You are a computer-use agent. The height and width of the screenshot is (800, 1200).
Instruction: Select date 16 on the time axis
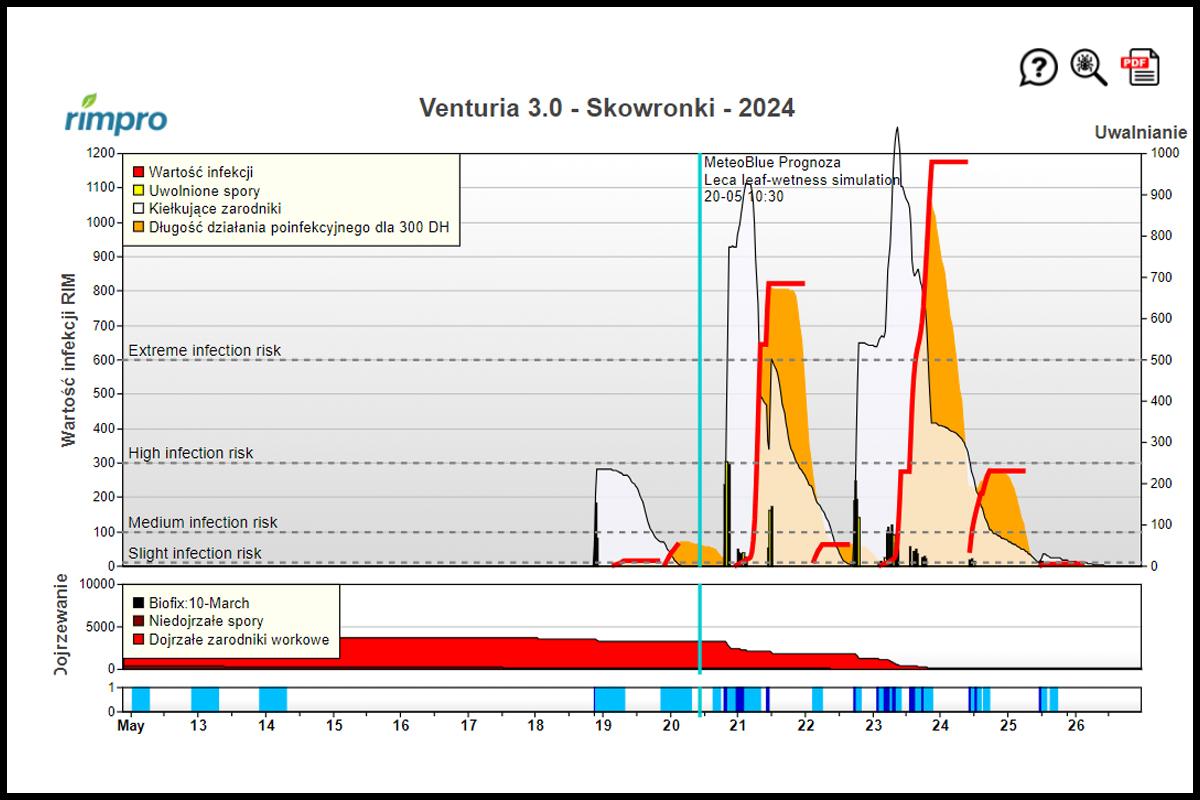401,726
